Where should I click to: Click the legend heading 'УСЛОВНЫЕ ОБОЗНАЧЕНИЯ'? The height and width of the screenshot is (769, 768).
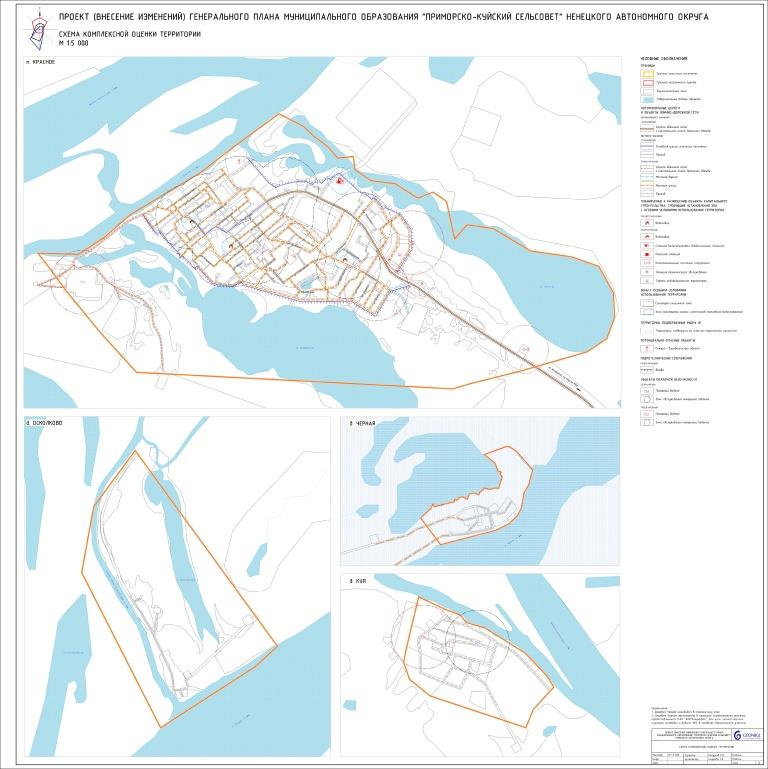(663, 59)
